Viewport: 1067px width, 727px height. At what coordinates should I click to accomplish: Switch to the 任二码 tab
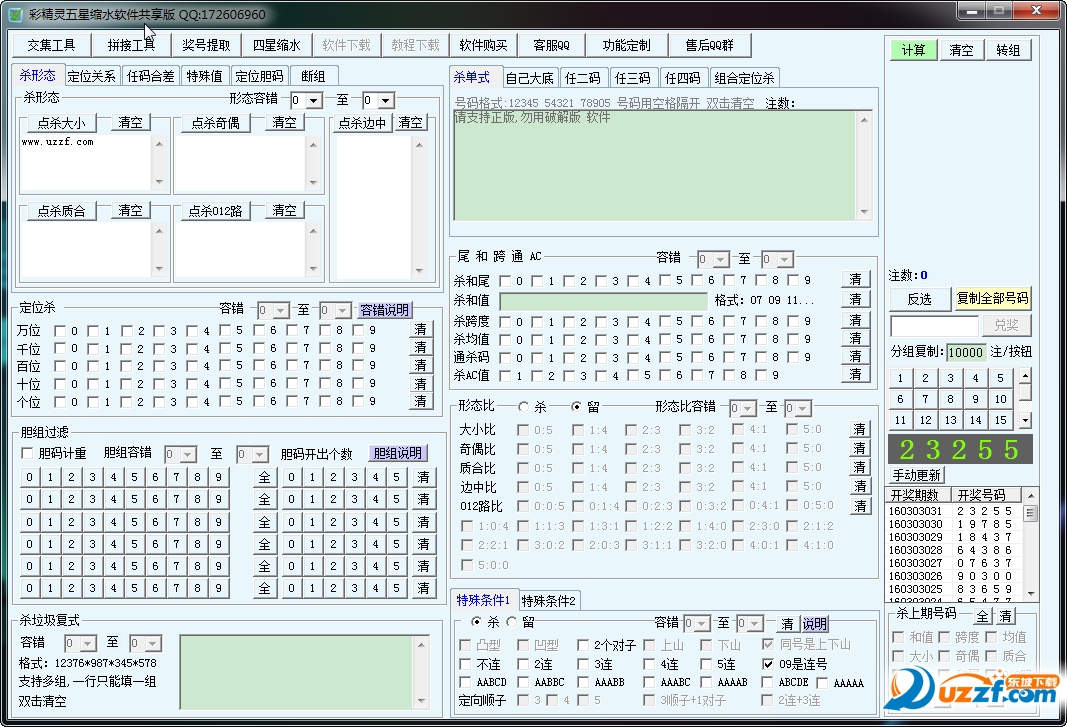[582, 78]
